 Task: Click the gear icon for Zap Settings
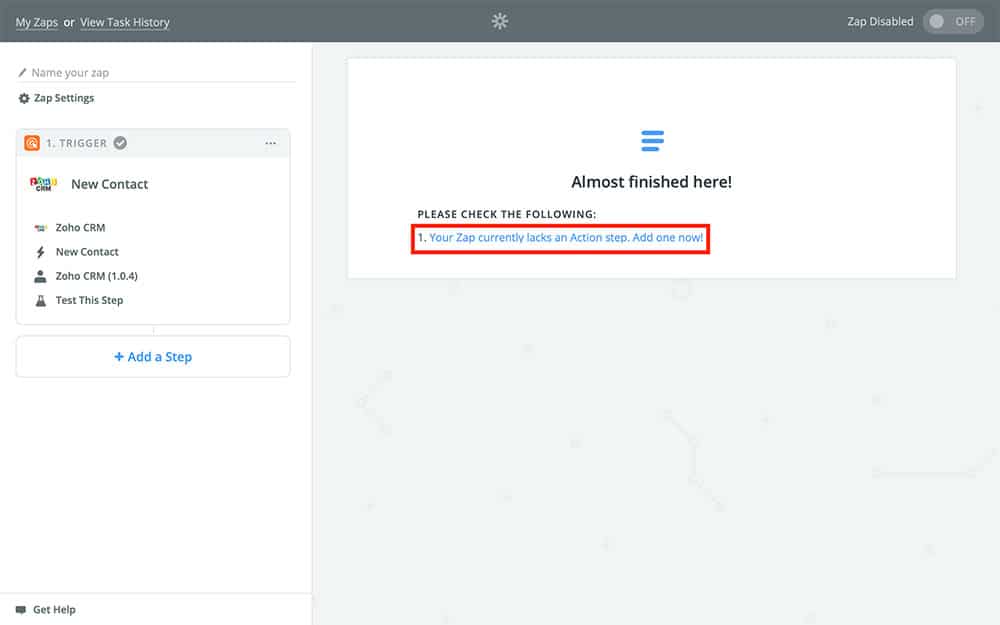tap(24, 98)
